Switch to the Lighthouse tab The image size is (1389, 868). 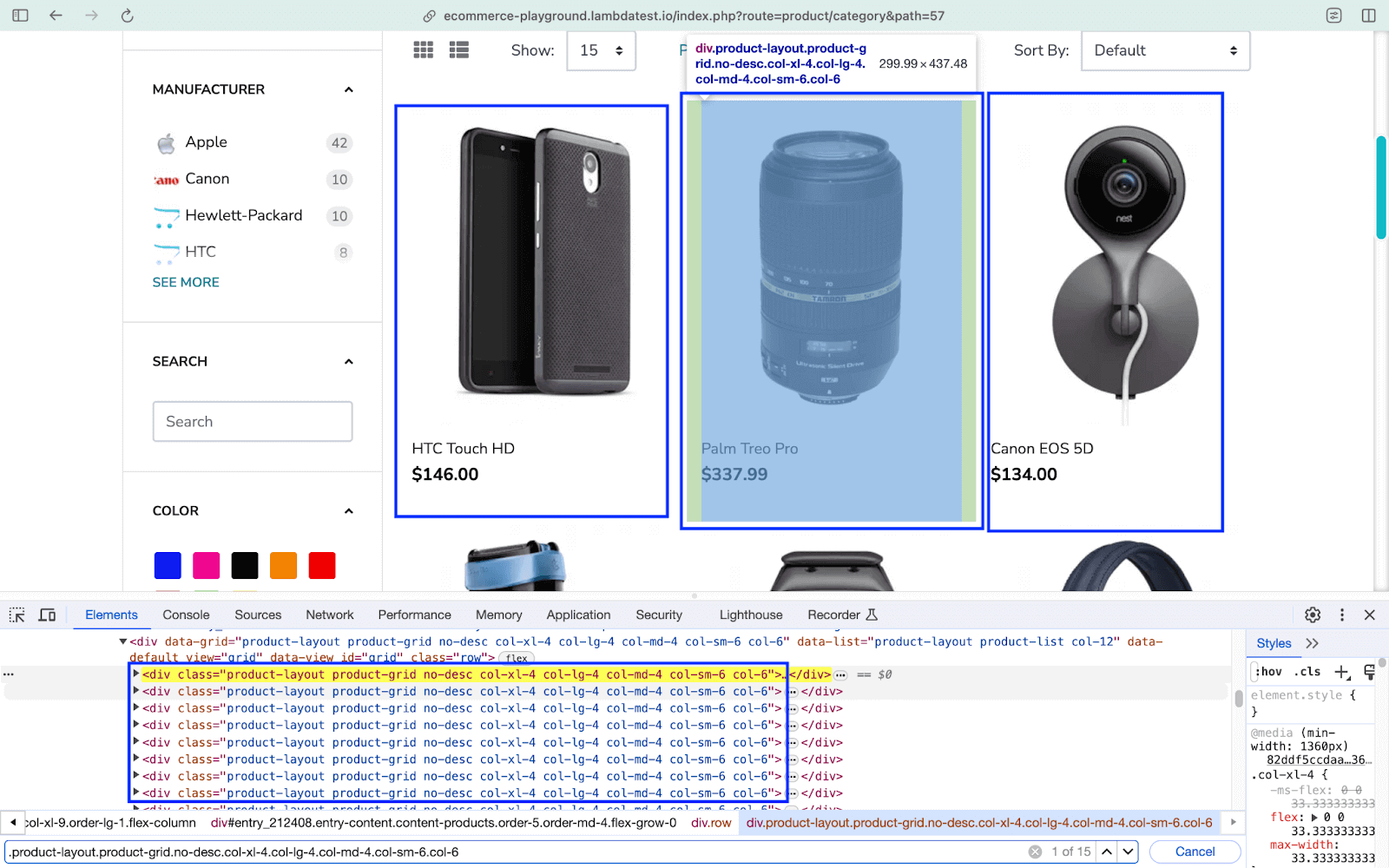[x=751, y=615]
